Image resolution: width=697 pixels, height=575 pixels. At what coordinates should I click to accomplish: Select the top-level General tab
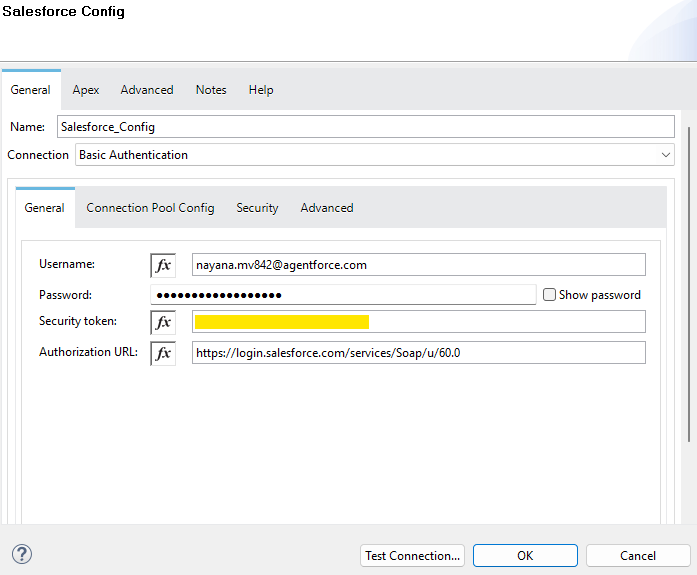tap(31, 90)
